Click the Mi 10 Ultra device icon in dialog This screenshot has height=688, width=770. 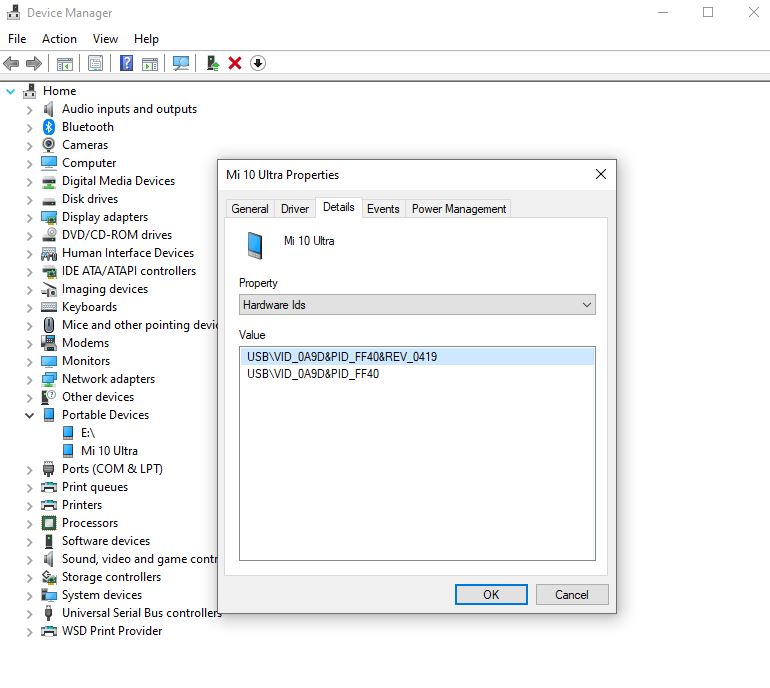pos(255,246)
